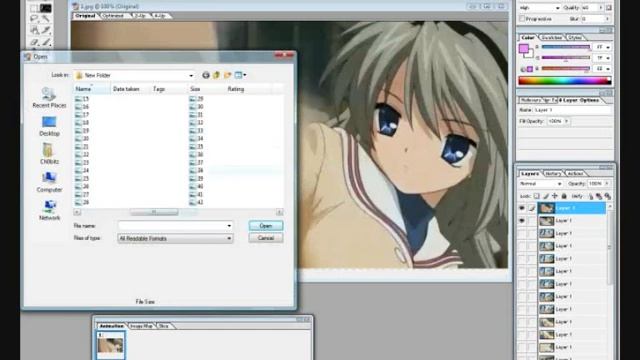
Task: Hide the highlighted layer via its eye icon
Action: (522, 208)
